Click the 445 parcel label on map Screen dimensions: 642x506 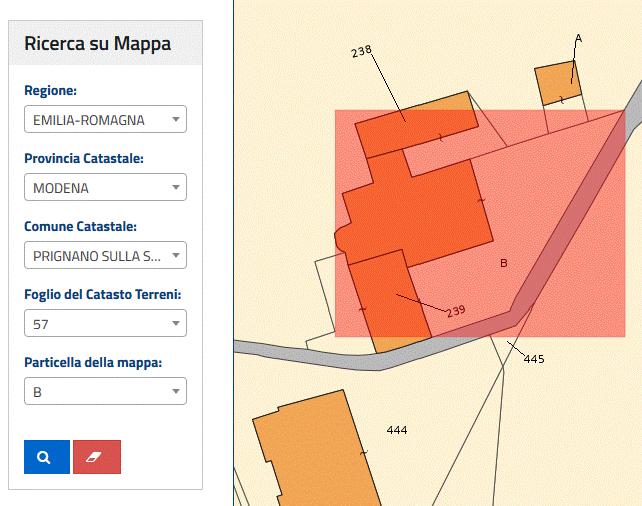534,359
